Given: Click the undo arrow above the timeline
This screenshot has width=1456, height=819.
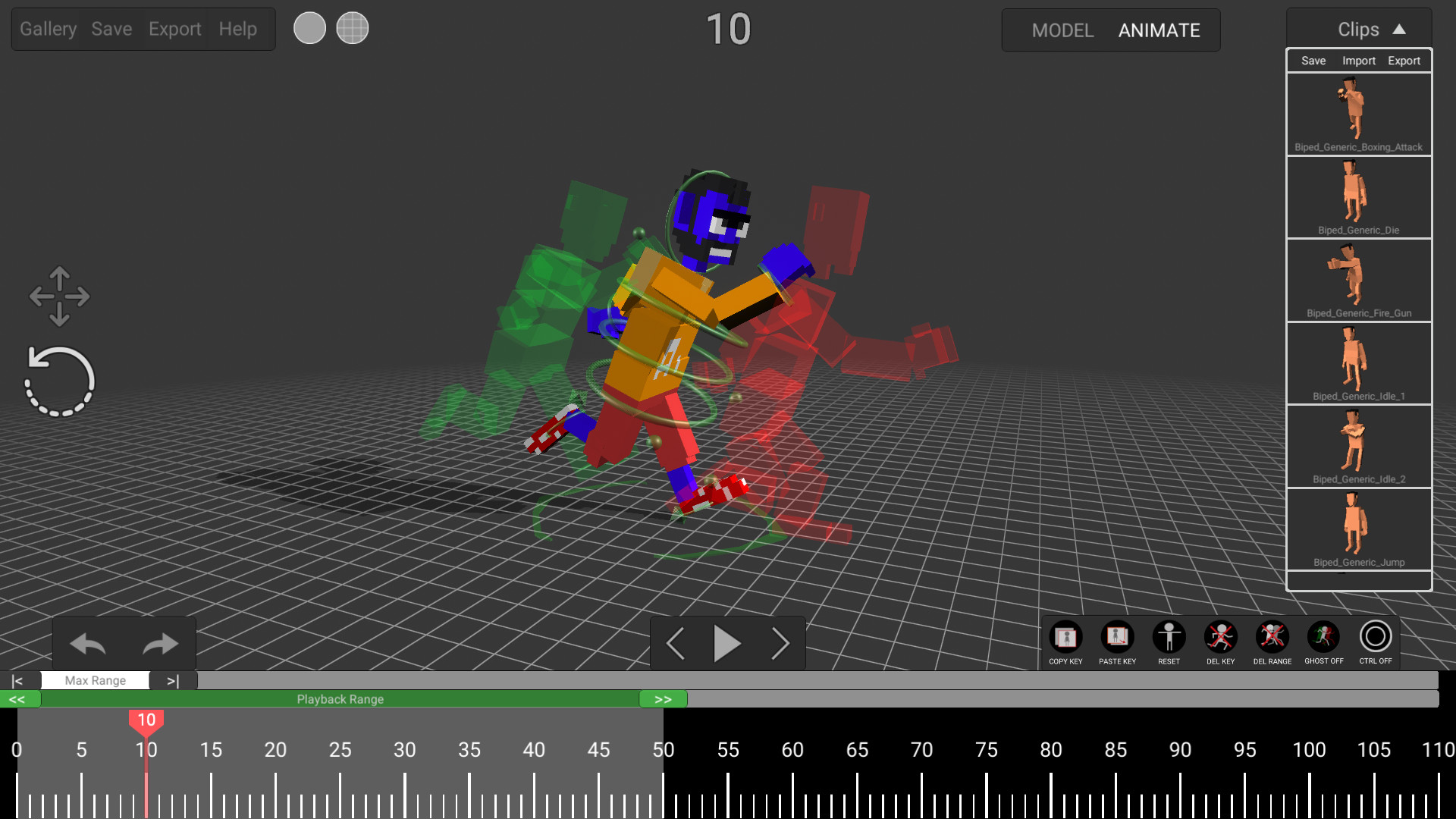Looking at the screenshot, I should (87, 644).
